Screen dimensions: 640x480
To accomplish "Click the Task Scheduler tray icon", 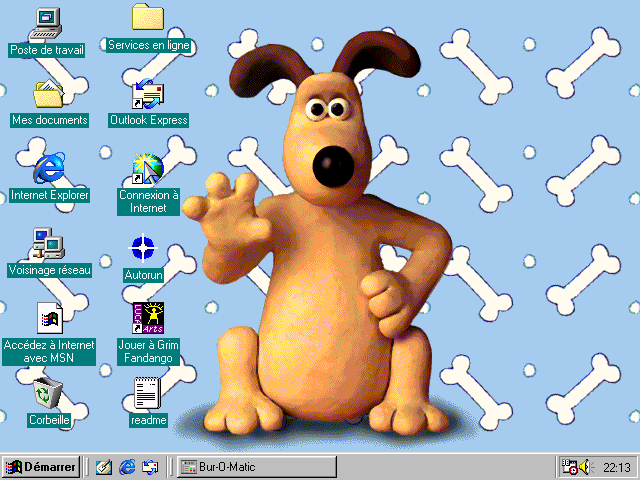I will pos(569,467).
